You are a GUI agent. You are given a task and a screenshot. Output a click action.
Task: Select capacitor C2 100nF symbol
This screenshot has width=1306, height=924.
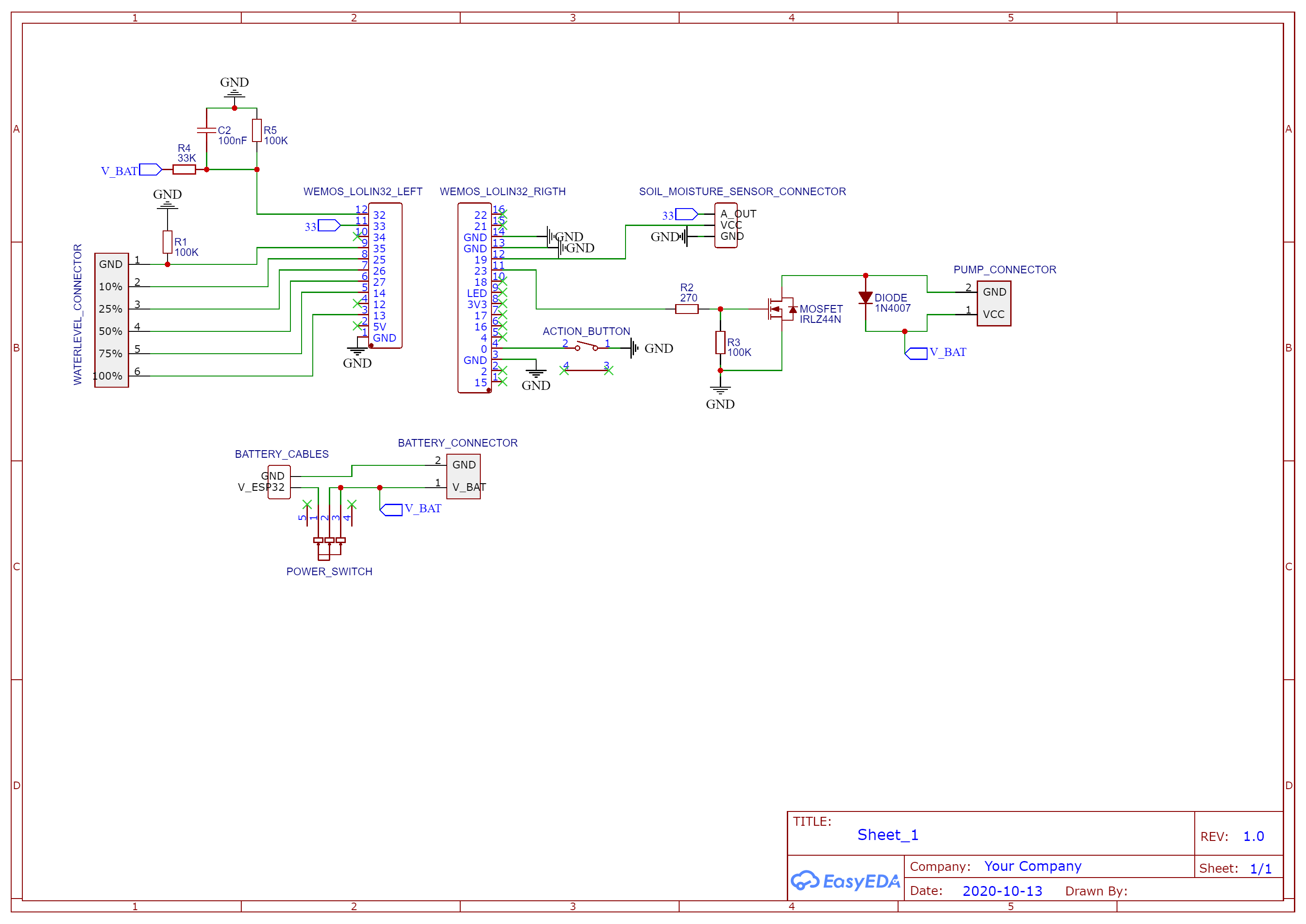click(x=206, y=130)
